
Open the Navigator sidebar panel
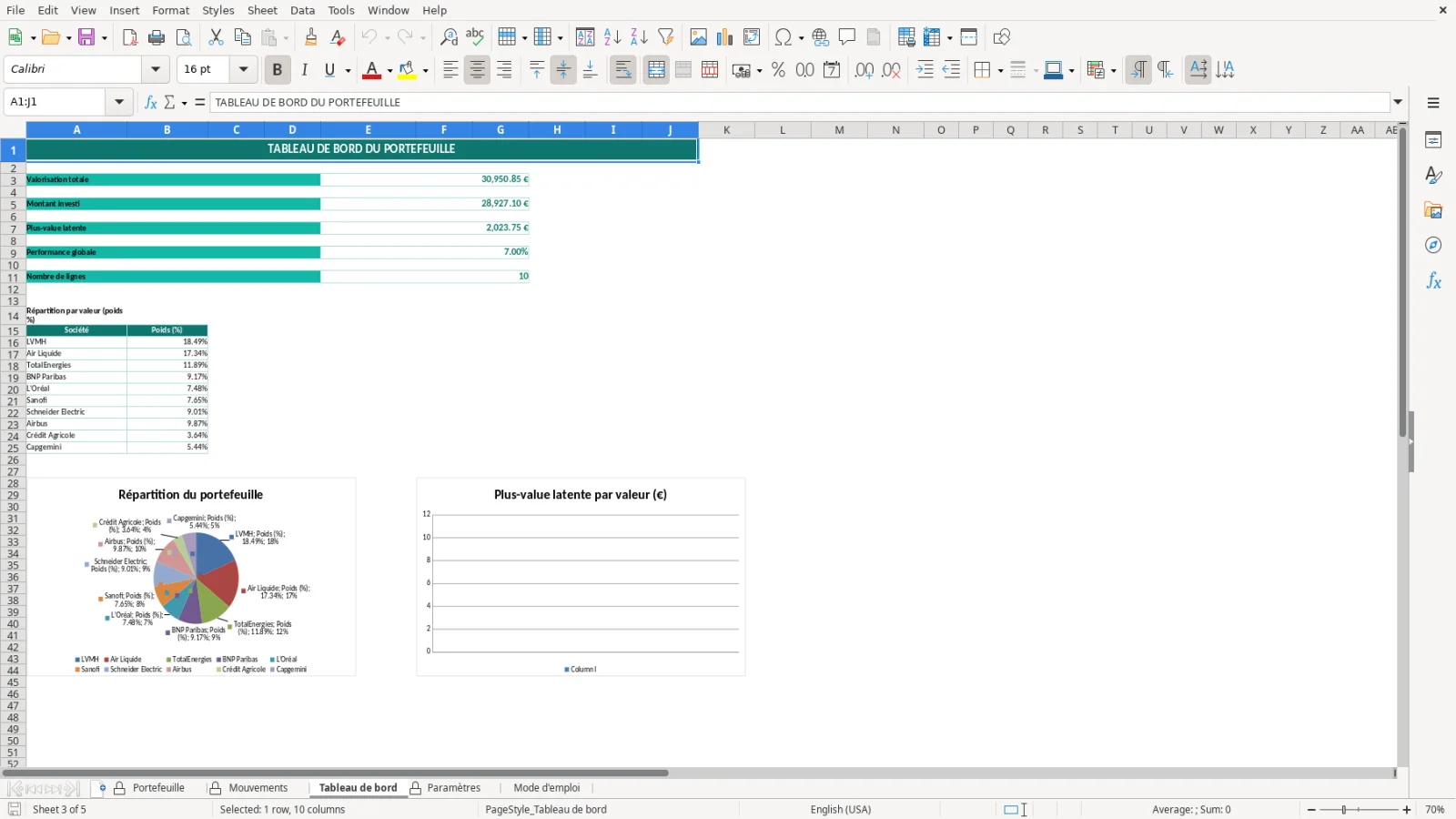(1433, 246)
